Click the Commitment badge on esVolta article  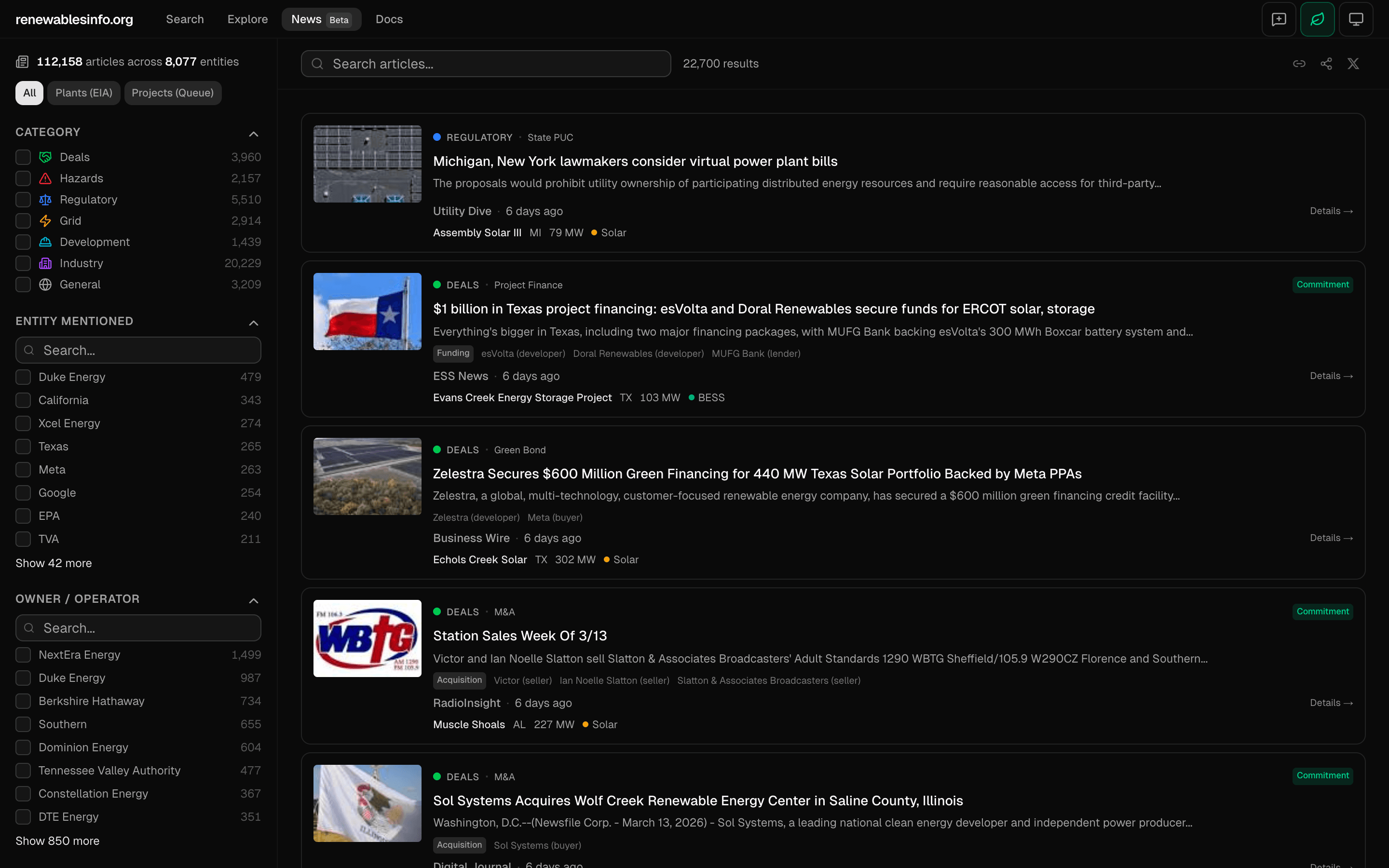click(x=1322, y=285)
